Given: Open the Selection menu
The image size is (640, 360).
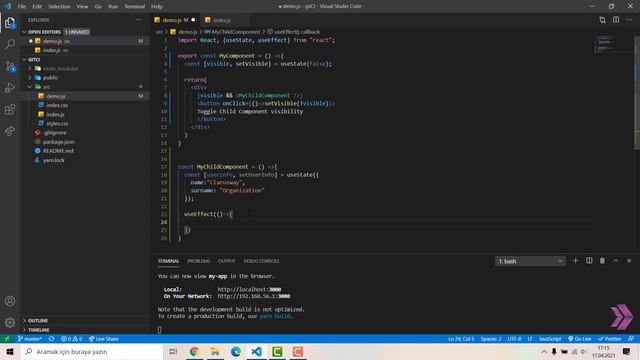Looking at the screenshot, I should [59, 7].
